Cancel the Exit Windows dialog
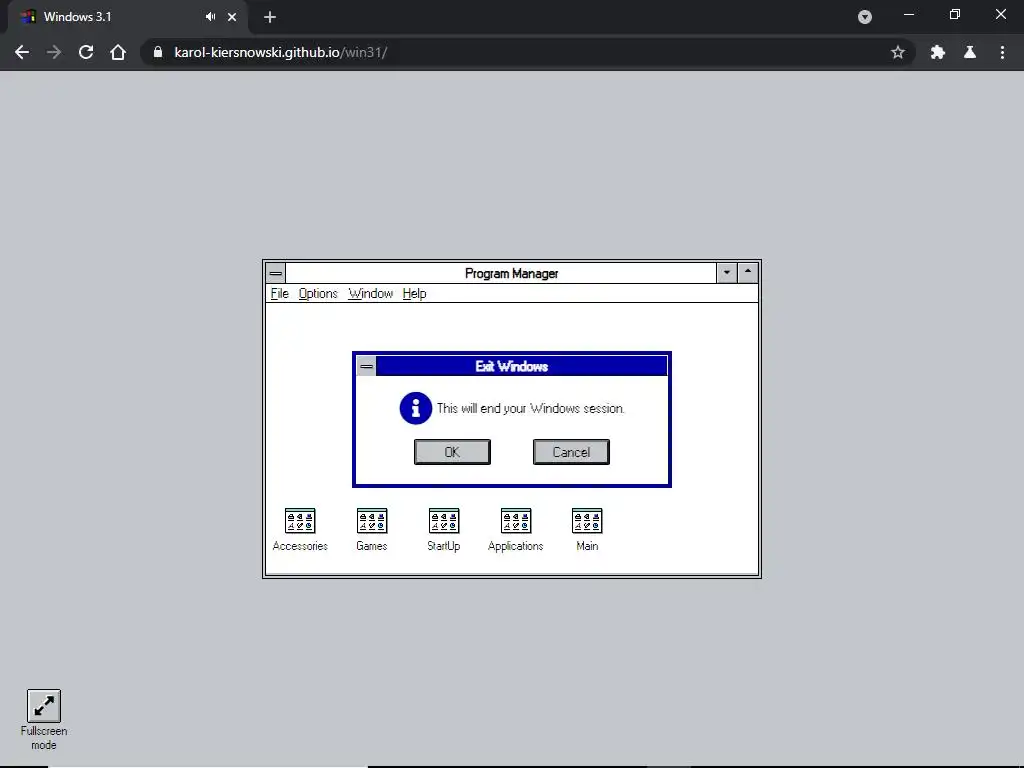The image size is (1024, 768). point(571,452)
